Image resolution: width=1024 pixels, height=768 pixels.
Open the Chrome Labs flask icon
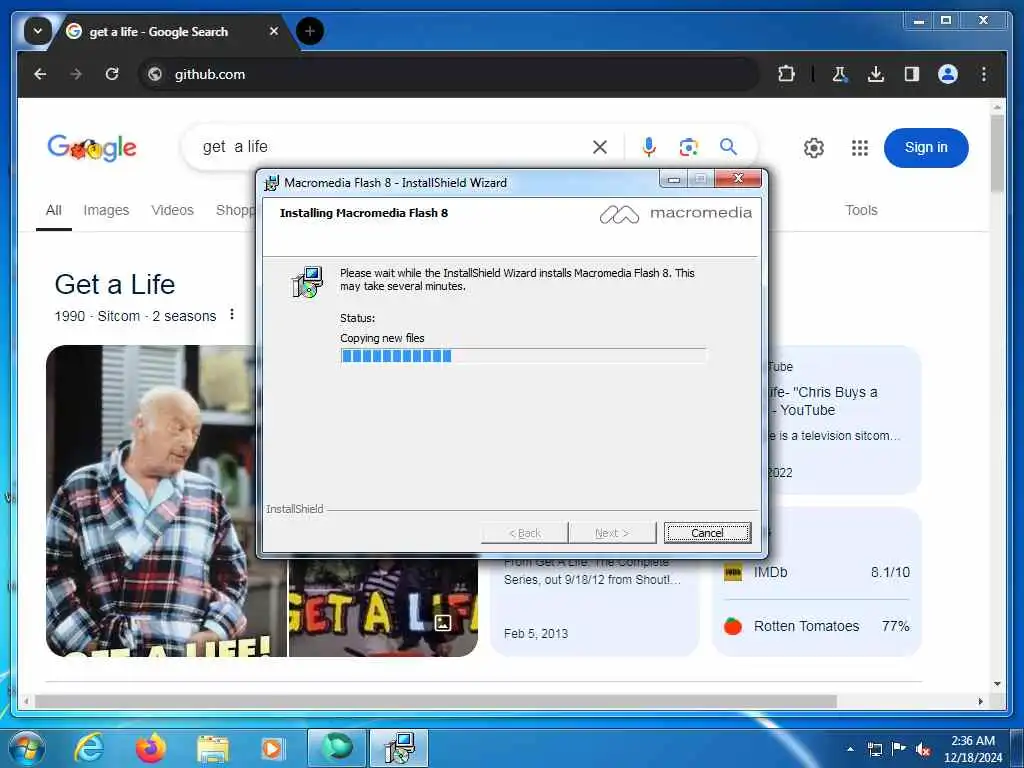tap(840, 74)
